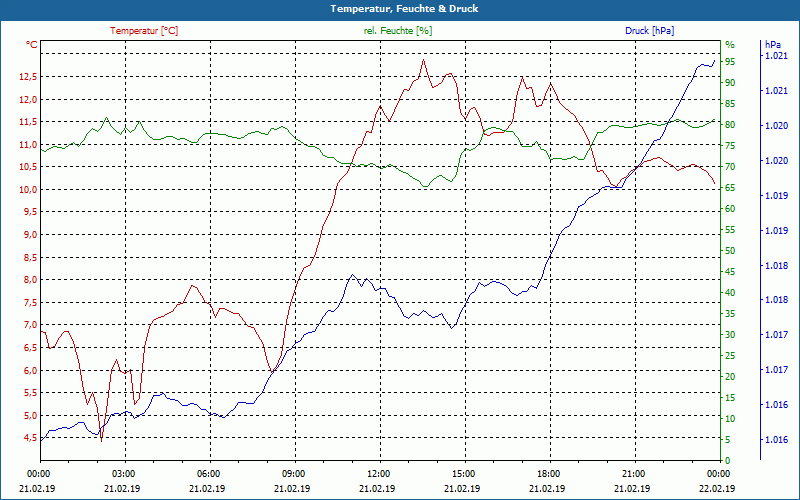Click the 22.02.19 date label
Image resolution: width=800 pixels, height=500 pixels.
pyautogui.click(x=718, y=488)
